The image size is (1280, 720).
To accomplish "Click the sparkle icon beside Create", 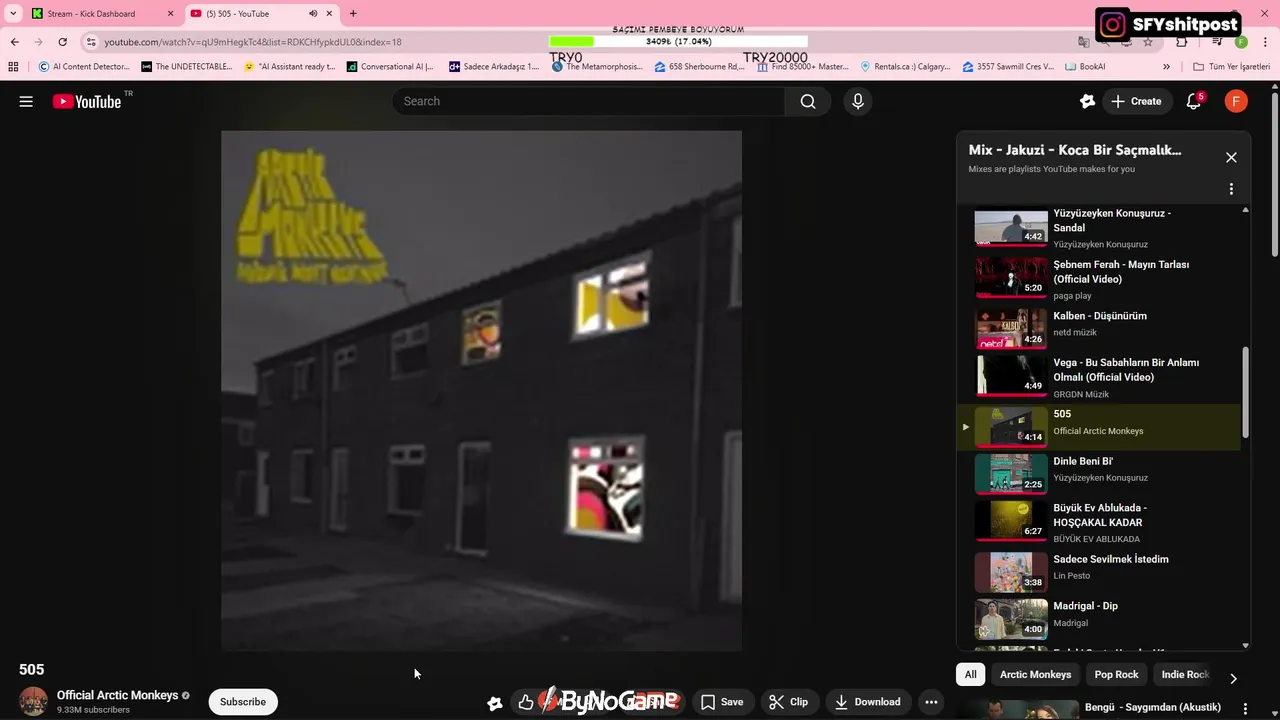I will (x=1088, y=101).
